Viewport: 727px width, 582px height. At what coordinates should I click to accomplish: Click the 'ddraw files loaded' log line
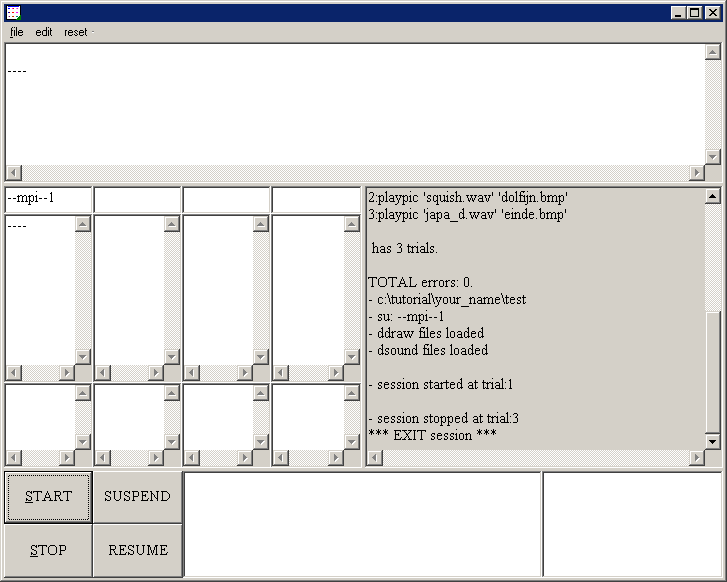pos(426,333)
